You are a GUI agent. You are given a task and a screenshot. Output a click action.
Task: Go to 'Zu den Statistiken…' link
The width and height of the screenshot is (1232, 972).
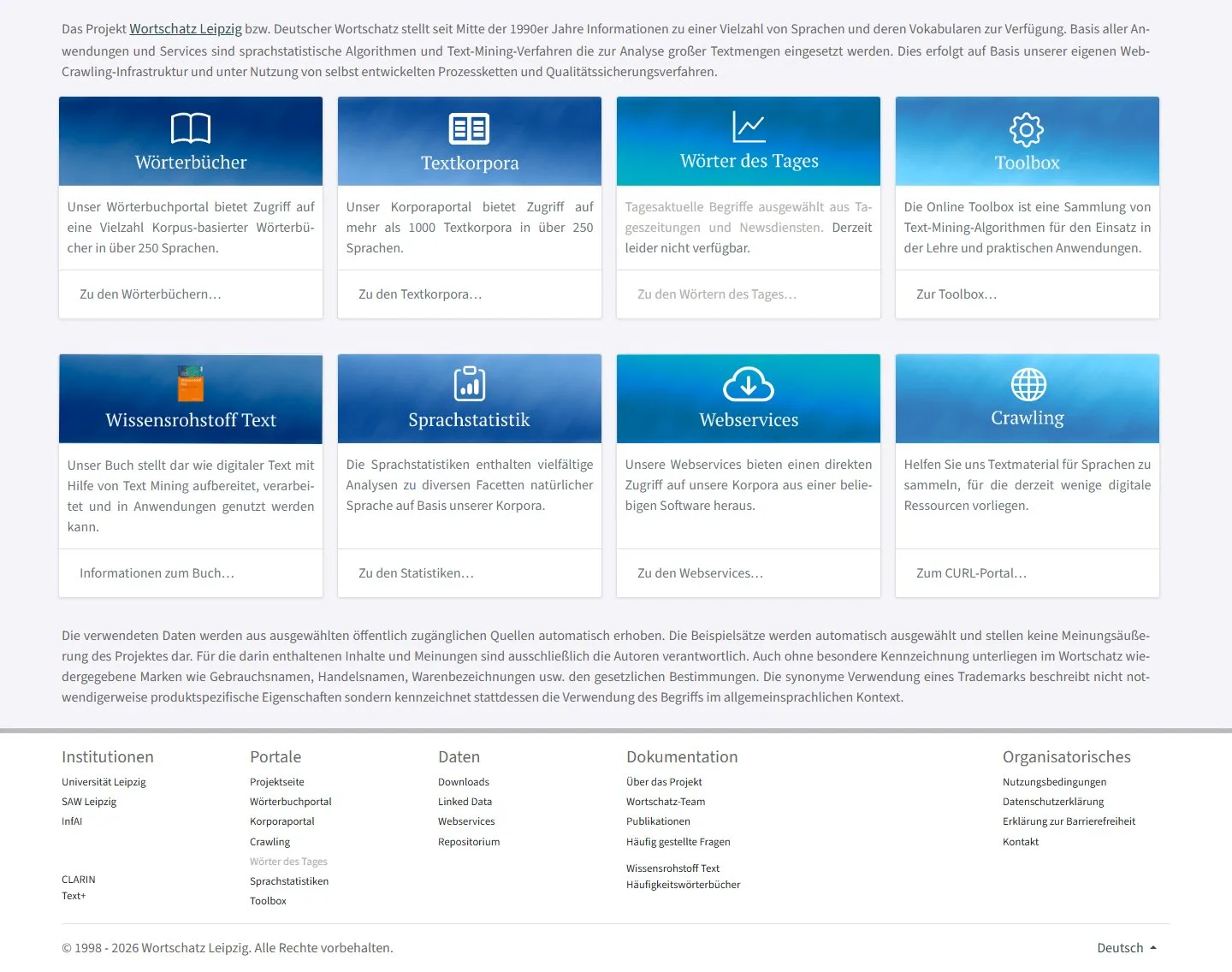pyautogui.click(x=416, y=573)
